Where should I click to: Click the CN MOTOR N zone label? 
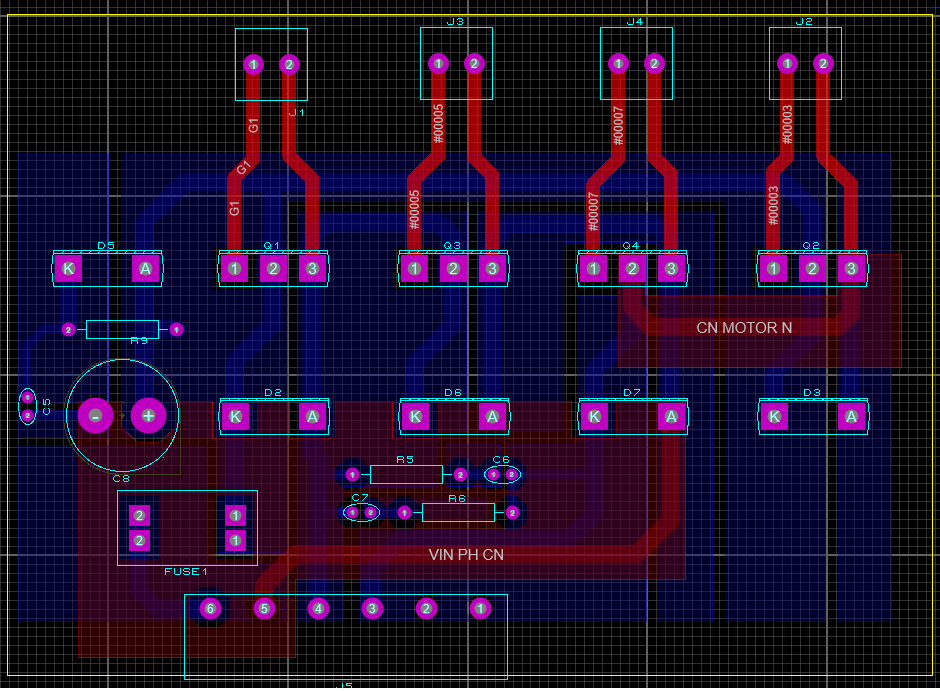tap(744, 328)
